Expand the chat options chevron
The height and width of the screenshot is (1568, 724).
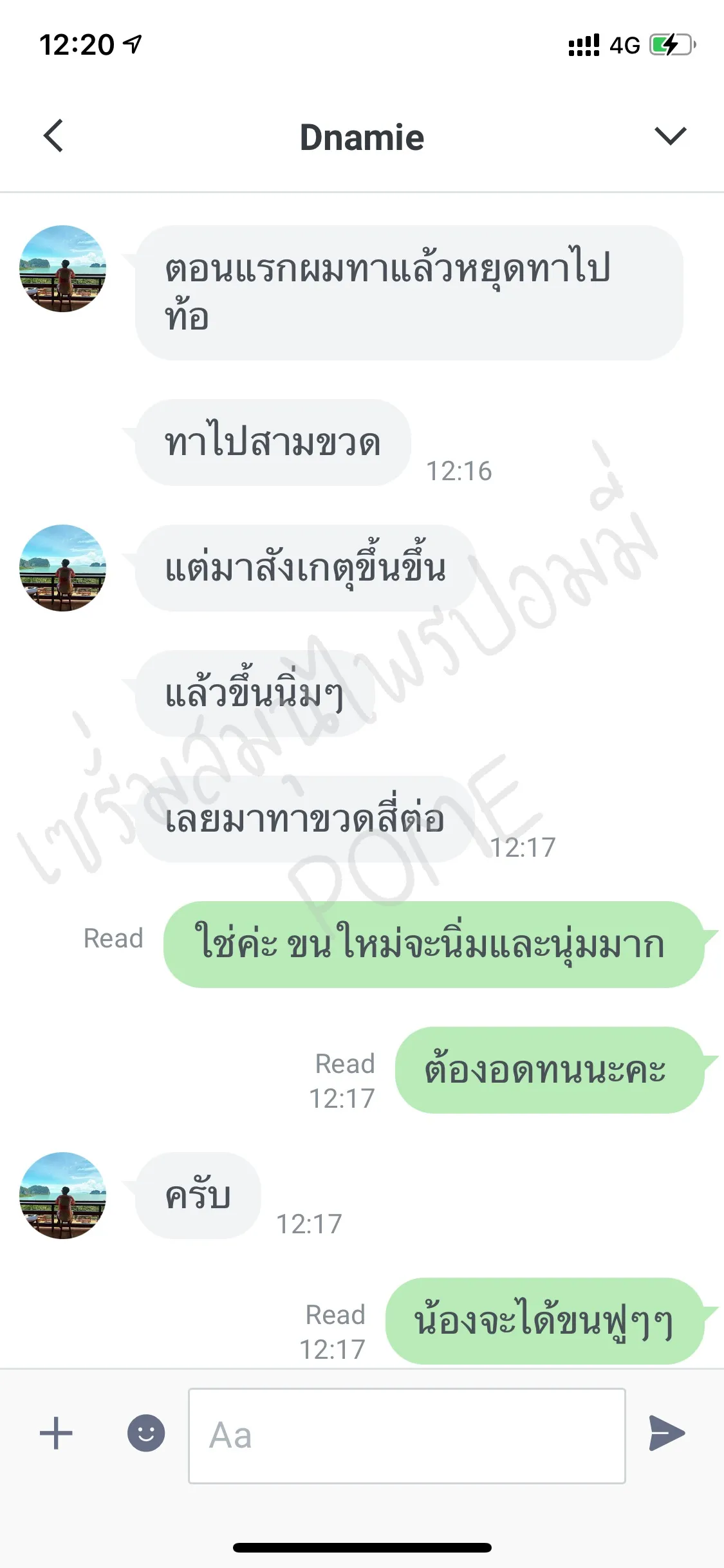670,136
